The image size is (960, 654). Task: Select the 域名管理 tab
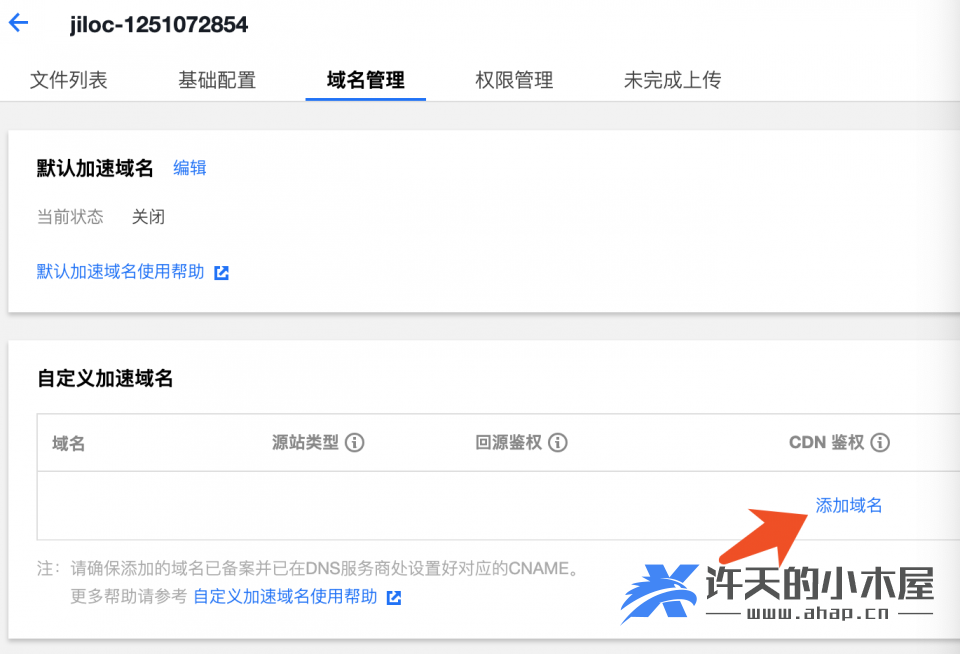coord(366,80)
